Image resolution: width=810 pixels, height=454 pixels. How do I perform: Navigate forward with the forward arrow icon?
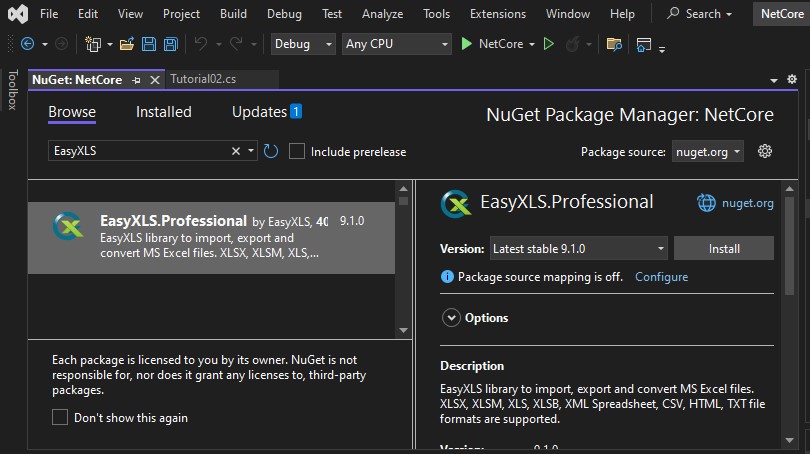click(61, 44)
